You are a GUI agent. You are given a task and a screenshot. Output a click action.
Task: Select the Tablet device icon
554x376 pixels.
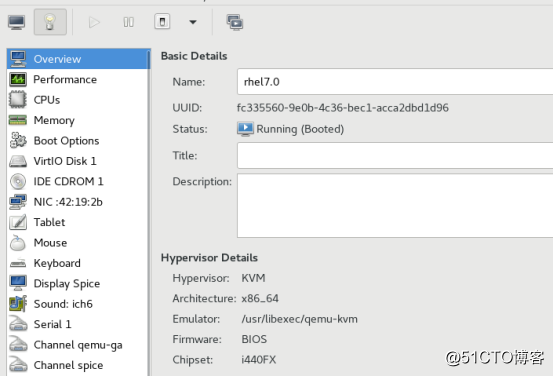click(18, 222)
